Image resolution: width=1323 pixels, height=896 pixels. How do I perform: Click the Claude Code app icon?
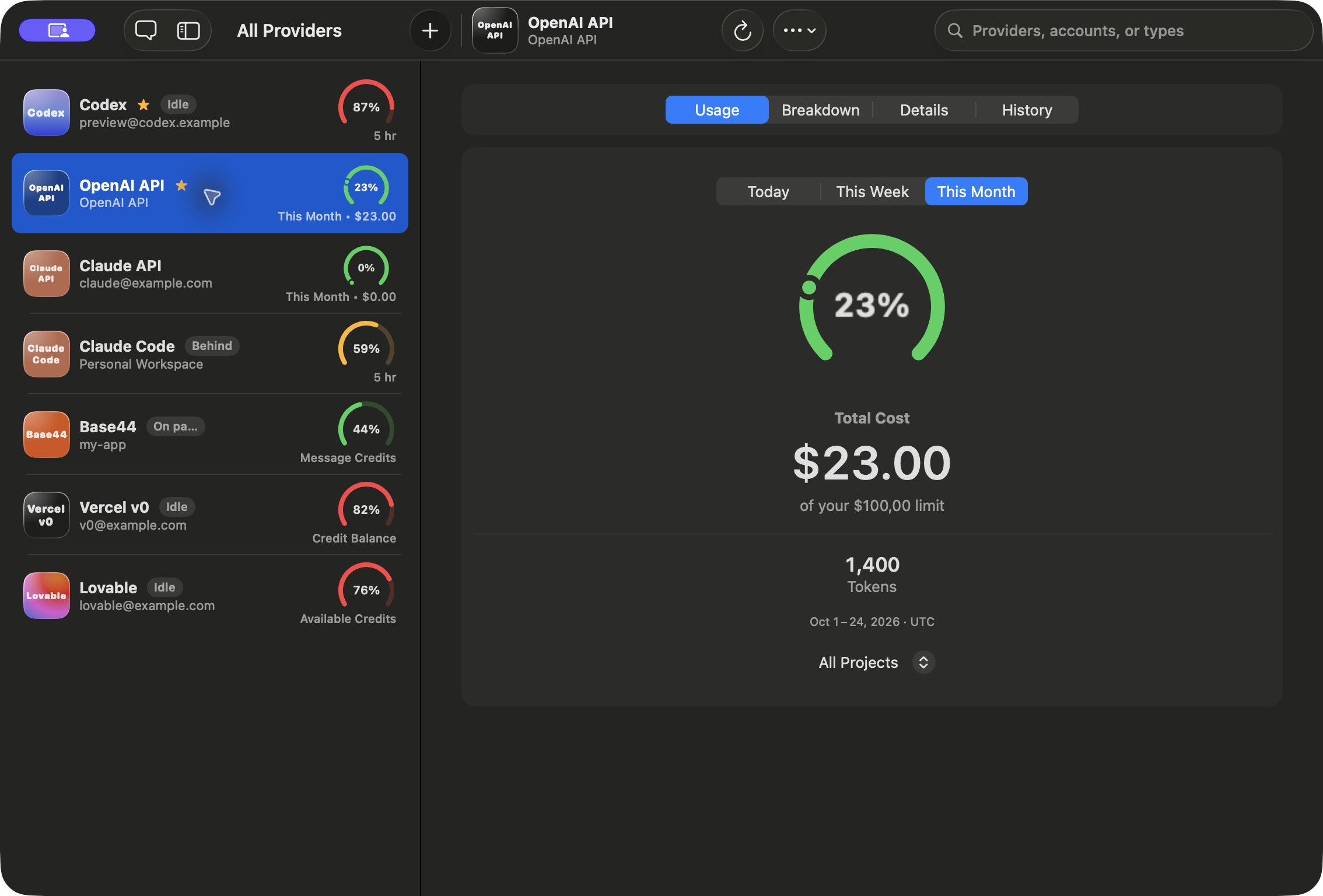click(47, 354)
